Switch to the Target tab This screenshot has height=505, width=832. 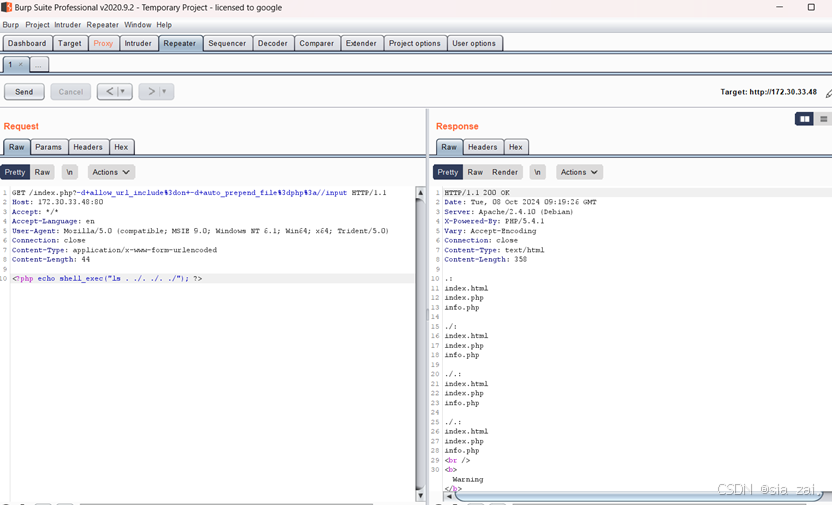[x=70, y=43]
